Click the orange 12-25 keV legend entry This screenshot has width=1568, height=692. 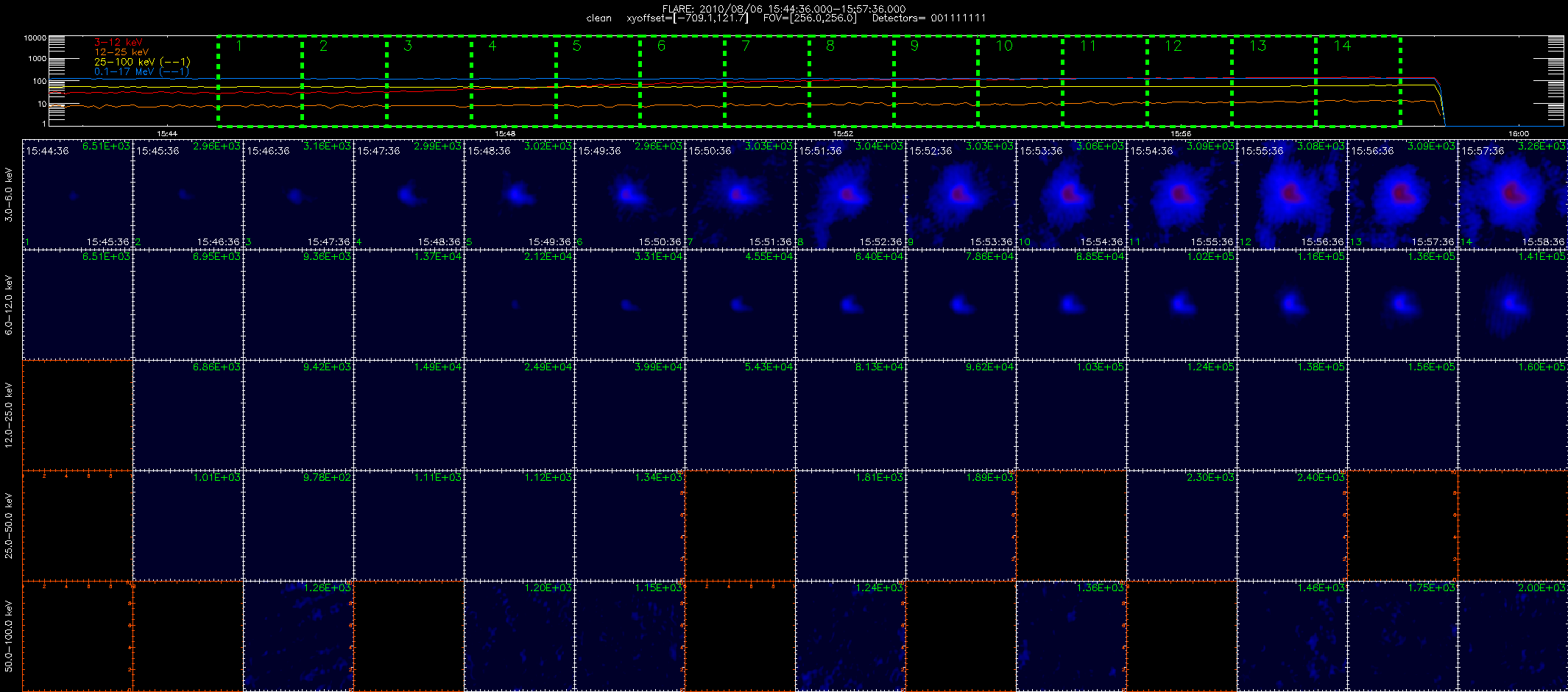click(x=121, y=52)
